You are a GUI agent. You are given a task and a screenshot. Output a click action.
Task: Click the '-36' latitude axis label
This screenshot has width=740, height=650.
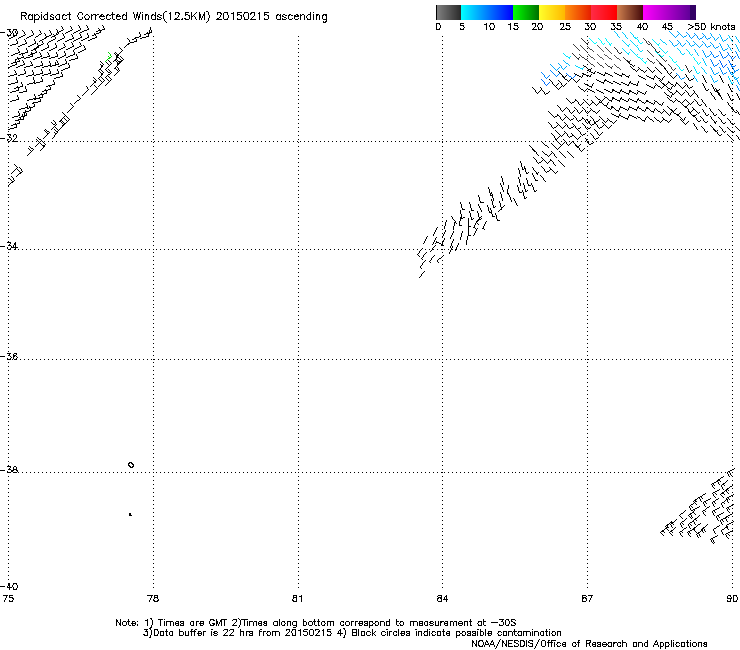click(x=9, y=356)
